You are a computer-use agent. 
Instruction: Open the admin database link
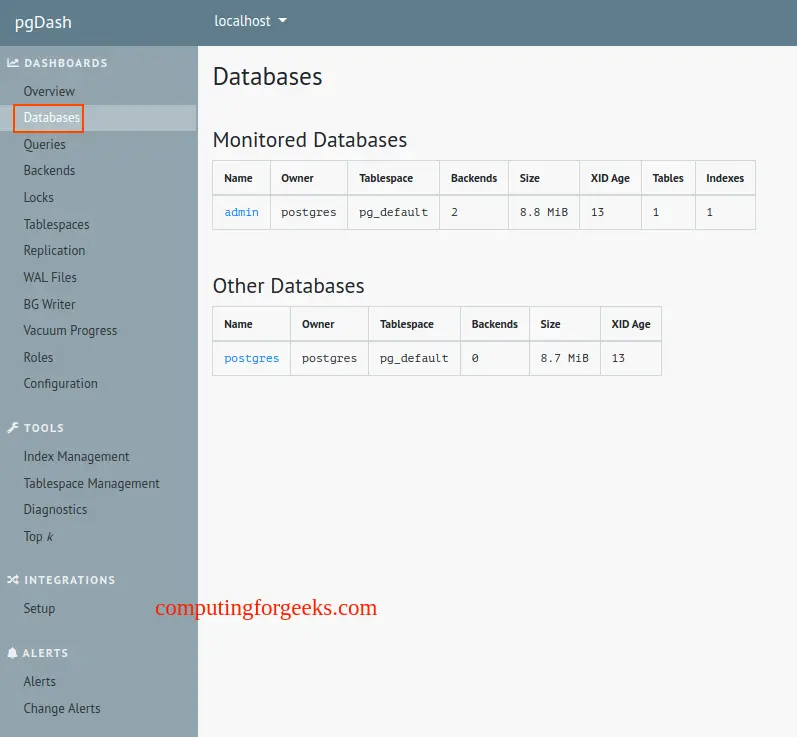click(241, 212)
